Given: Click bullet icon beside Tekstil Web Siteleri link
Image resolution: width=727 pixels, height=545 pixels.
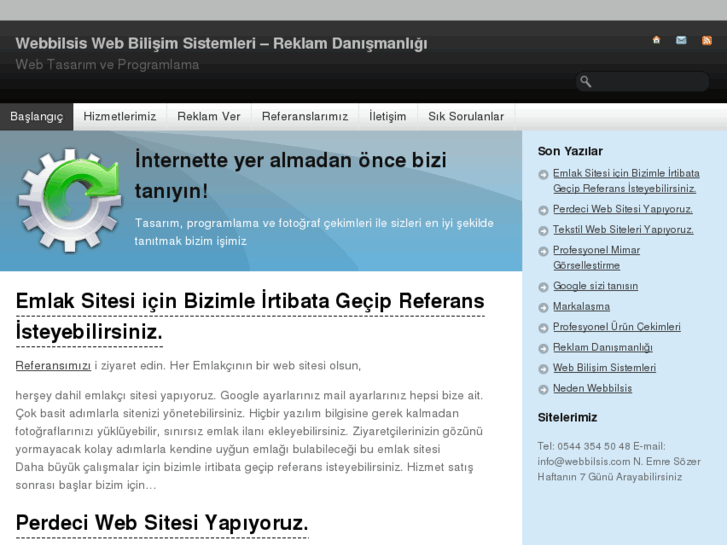Looking at the screenshot, I should tap(543, 231).
